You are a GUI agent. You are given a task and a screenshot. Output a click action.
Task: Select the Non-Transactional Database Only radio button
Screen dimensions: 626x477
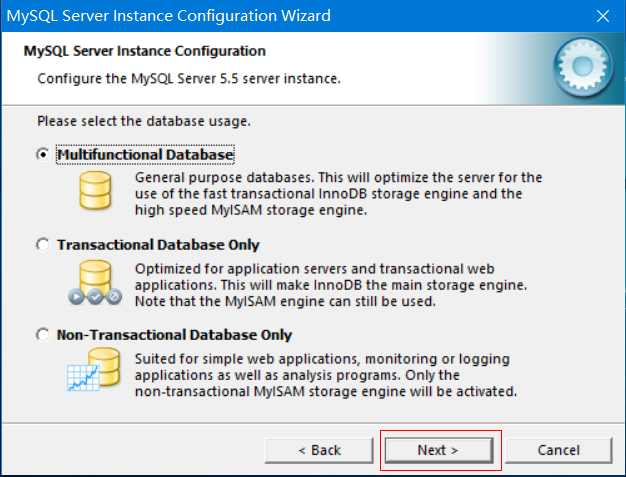click(x=43, y=334)
